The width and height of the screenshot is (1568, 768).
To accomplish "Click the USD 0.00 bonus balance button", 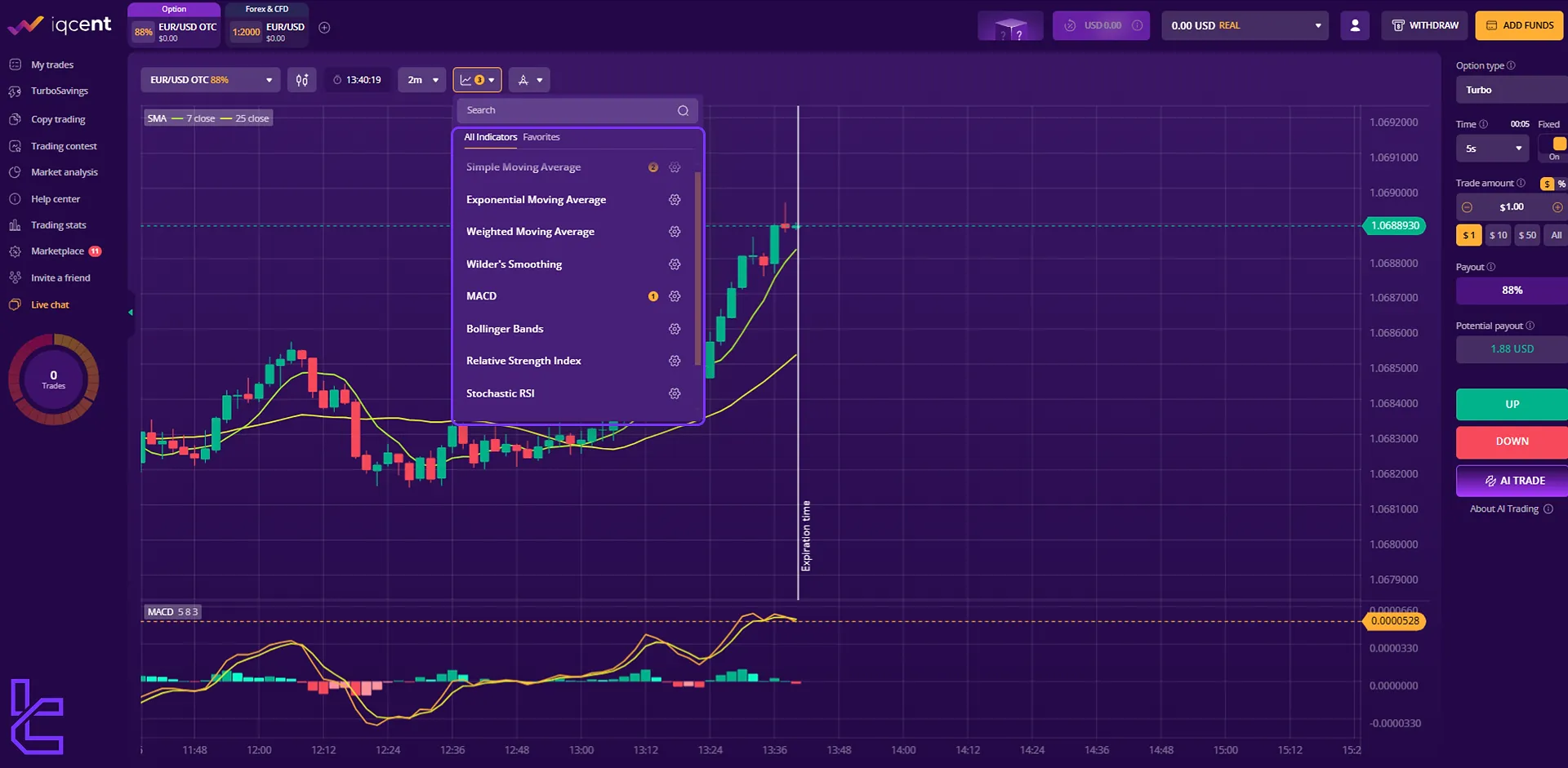I will (1102, 26).
